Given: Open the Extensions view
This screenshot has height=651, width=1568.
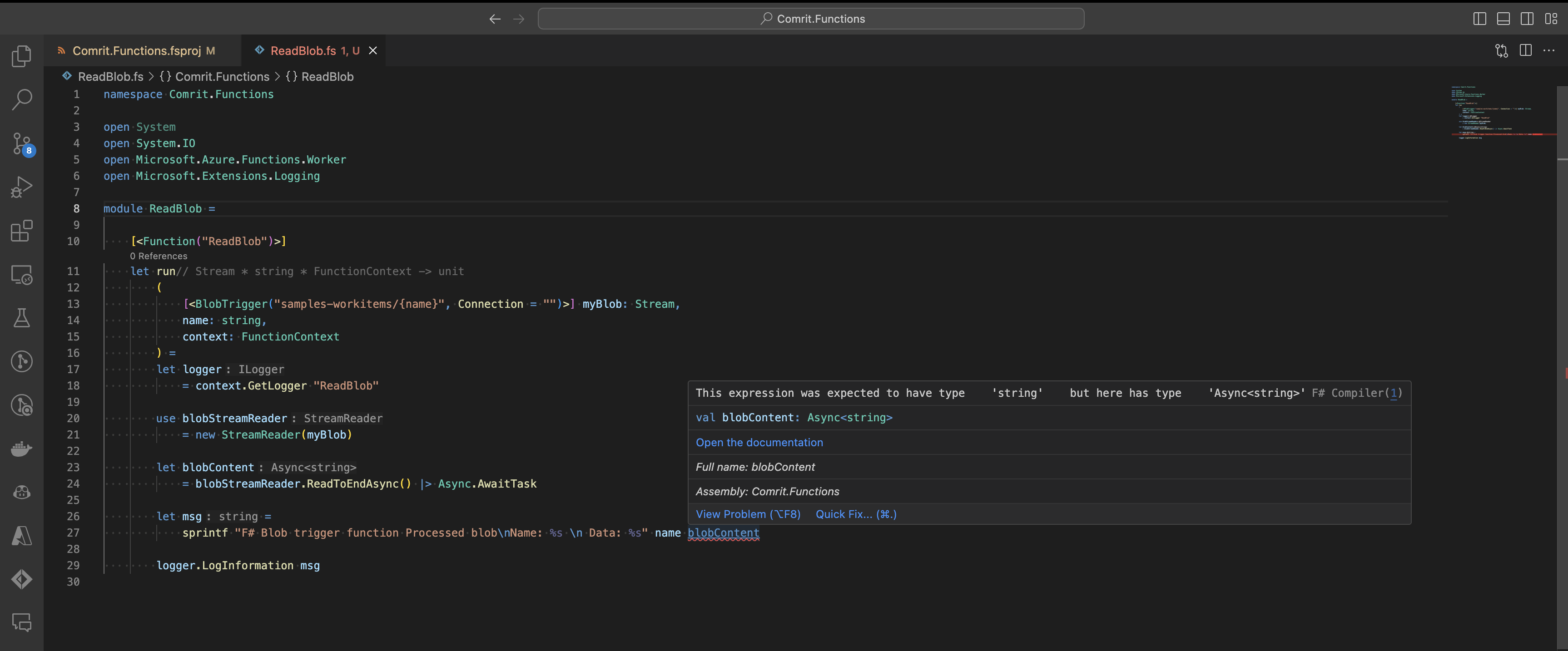Looking at the screenshot, I should [x=21, y=231].
